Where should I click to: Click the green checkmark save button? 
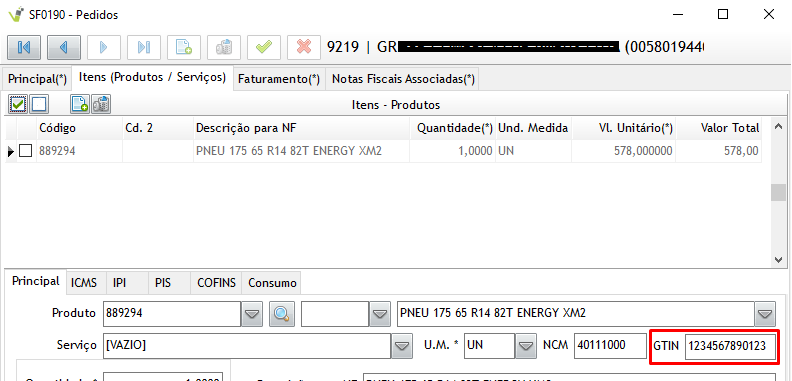click(264, 47)
